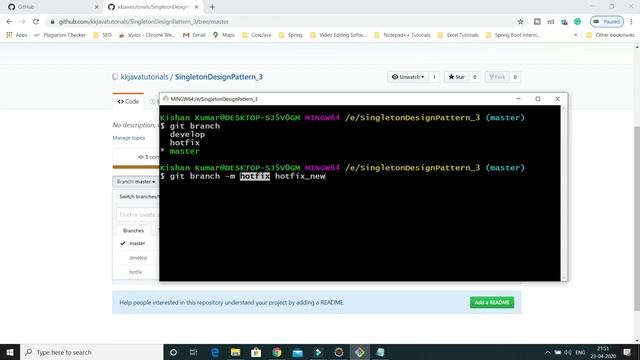Open Cortana from the taskbar circle
Viewport: 640px width, 360px height.
point(173,352)
